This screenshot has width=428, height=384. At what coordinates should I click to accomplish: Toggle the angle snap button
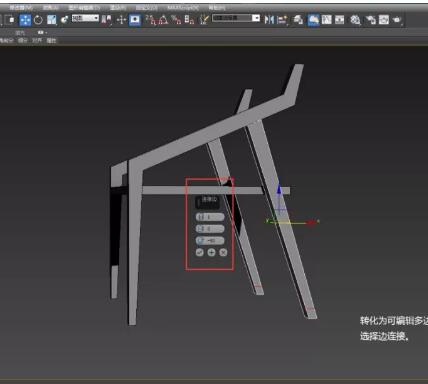(x=163, y=20)
